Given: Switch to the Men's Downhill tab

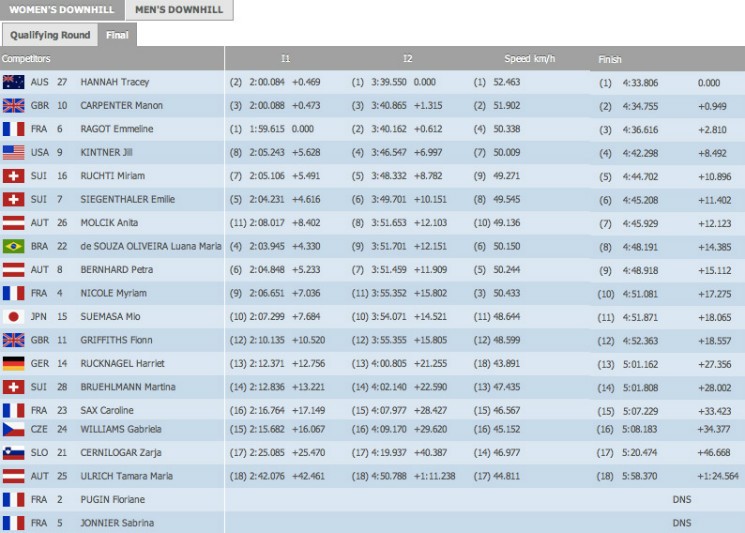Looking at the screenshot, I should pos(180,10).
